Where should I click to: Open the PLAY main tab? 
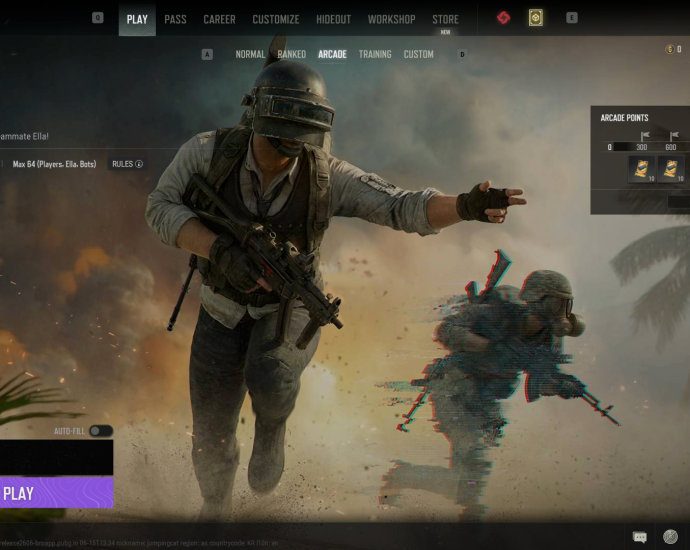[x=137, y=19]
